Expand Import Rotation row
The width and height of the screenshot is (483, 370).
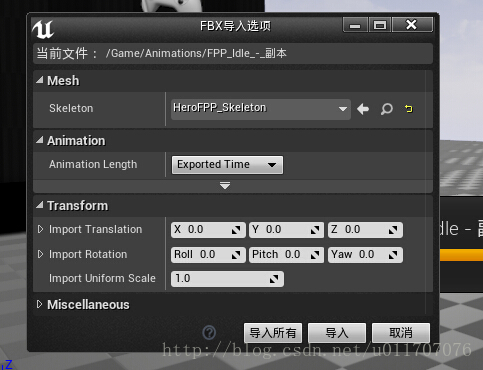click(40, 254)
